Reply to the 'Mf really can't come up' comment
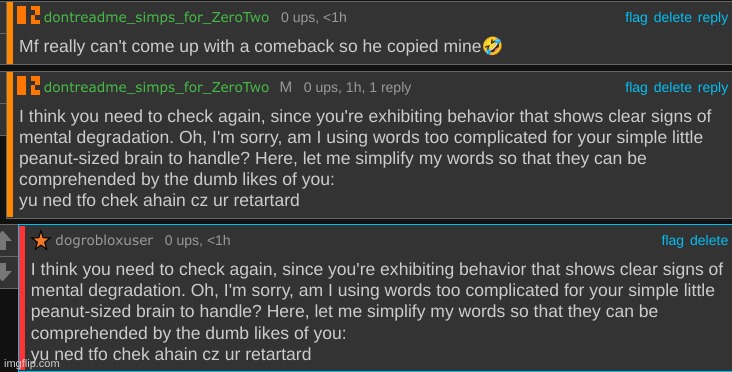This screenshot has height=372, width=732. click(712, 18)
